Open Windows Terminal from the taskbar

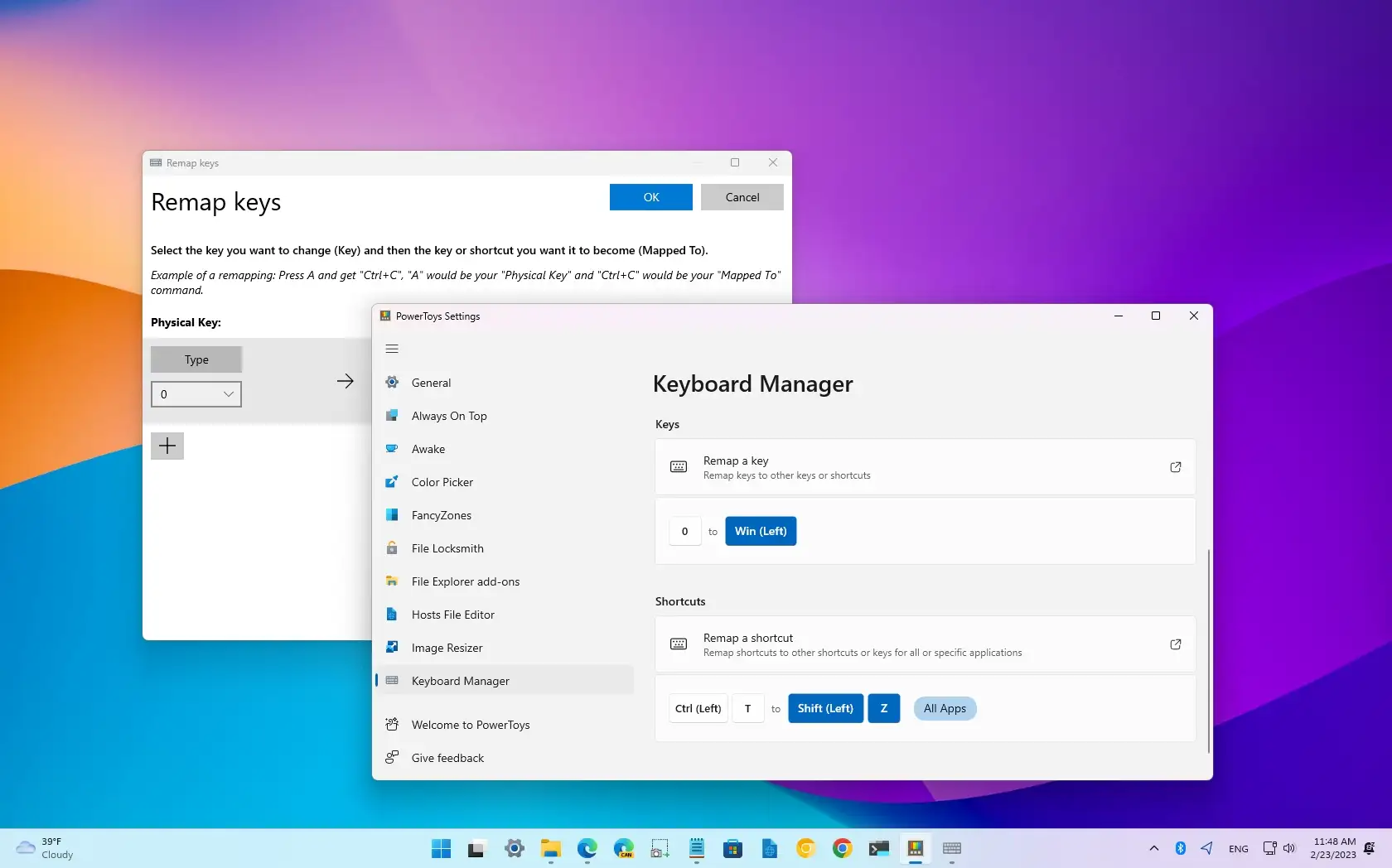click(x=878, y=849)
